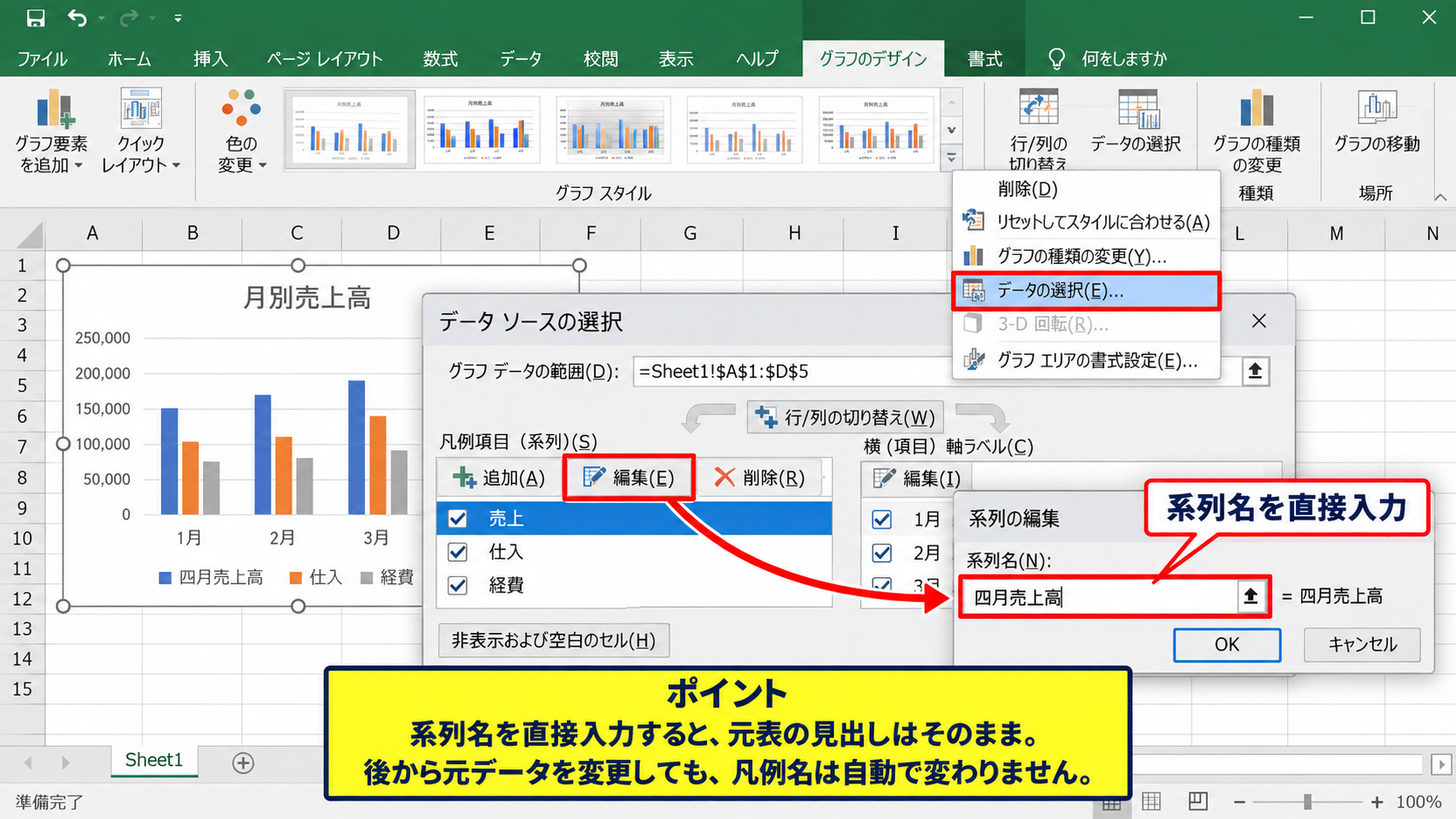Switch to the 挿入 tab
Image resolution: width=1456 pixels, height=819 pixels.
click(x=210, y=59)
